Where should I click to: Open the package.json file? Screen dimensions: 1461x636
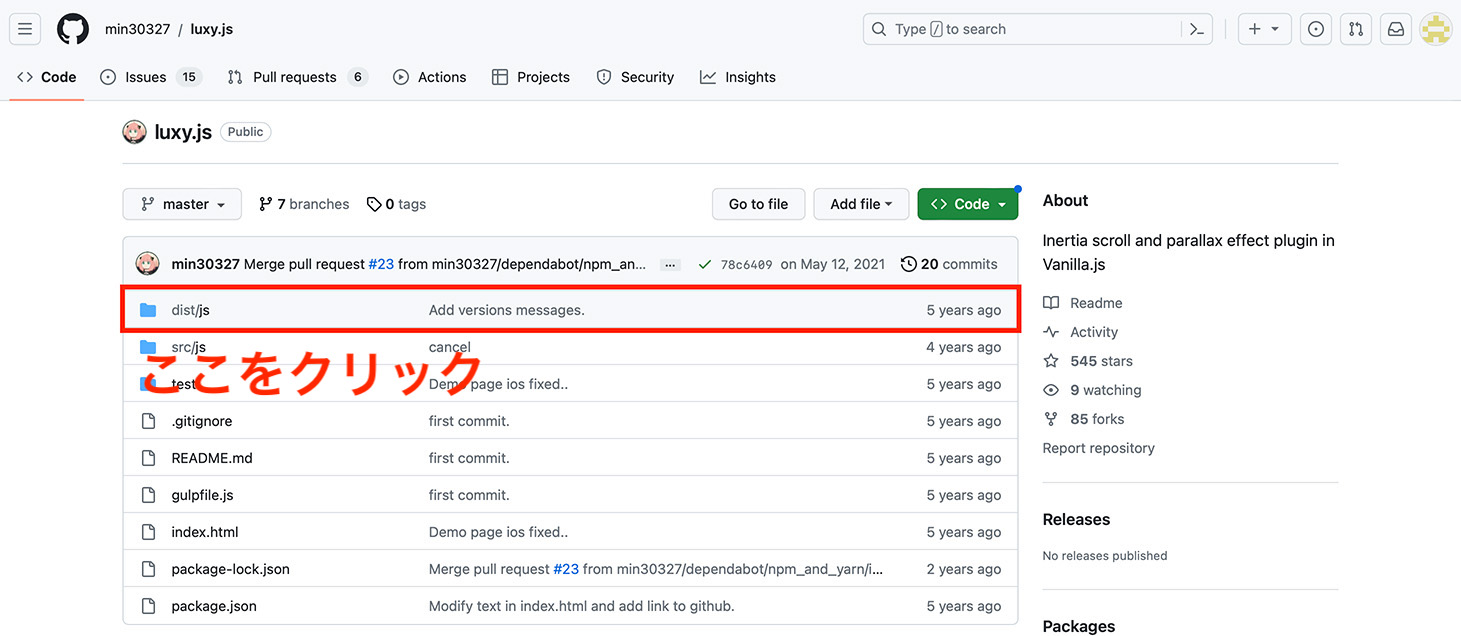[214, 606]
